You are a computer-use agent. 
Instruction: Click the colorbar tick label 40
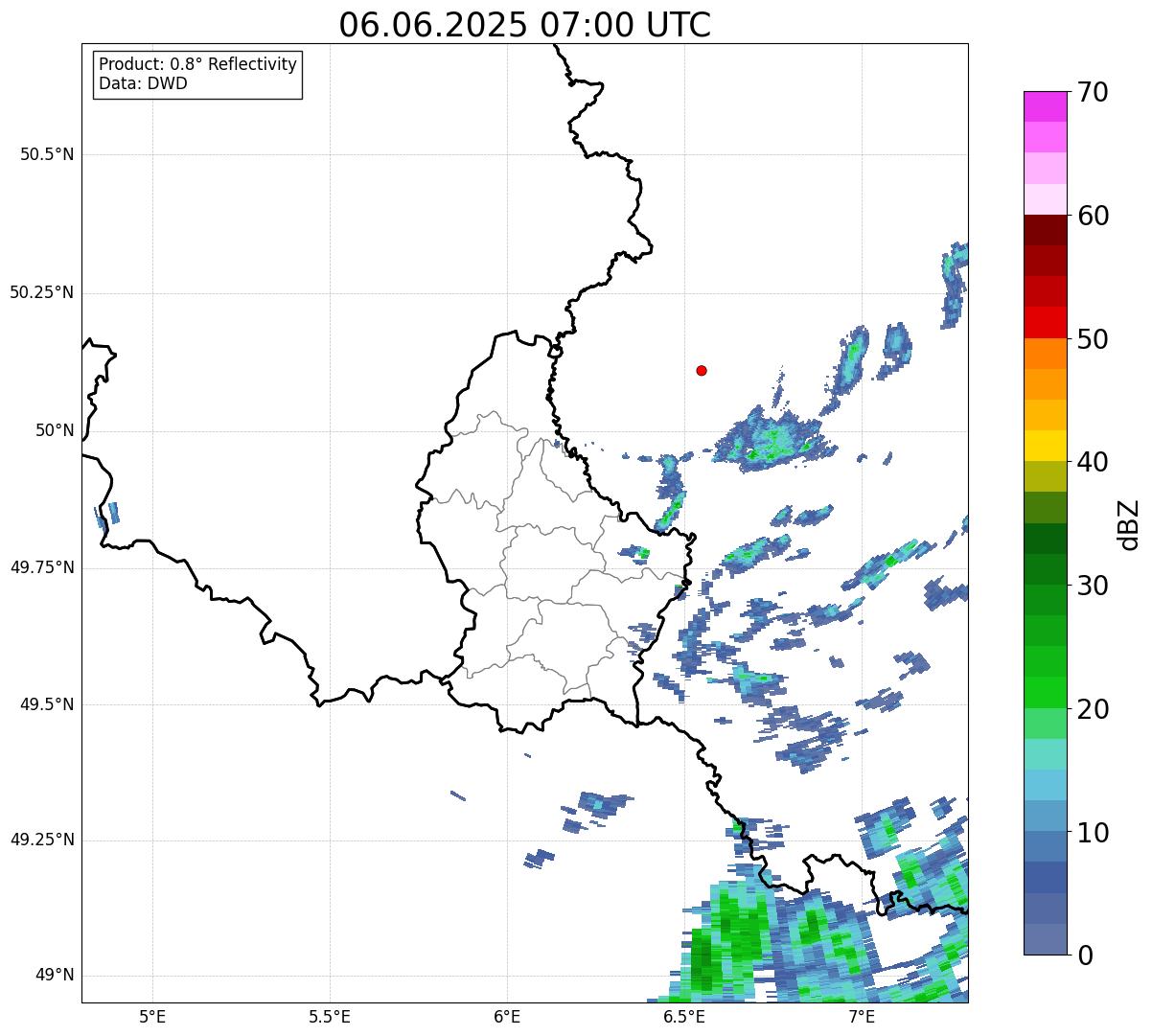pos(1093,462)
